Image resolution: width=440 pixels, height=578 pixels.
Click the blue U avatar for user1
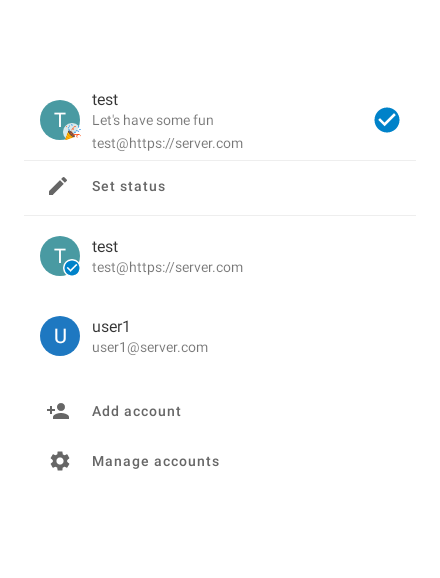(x=60, y=336)
